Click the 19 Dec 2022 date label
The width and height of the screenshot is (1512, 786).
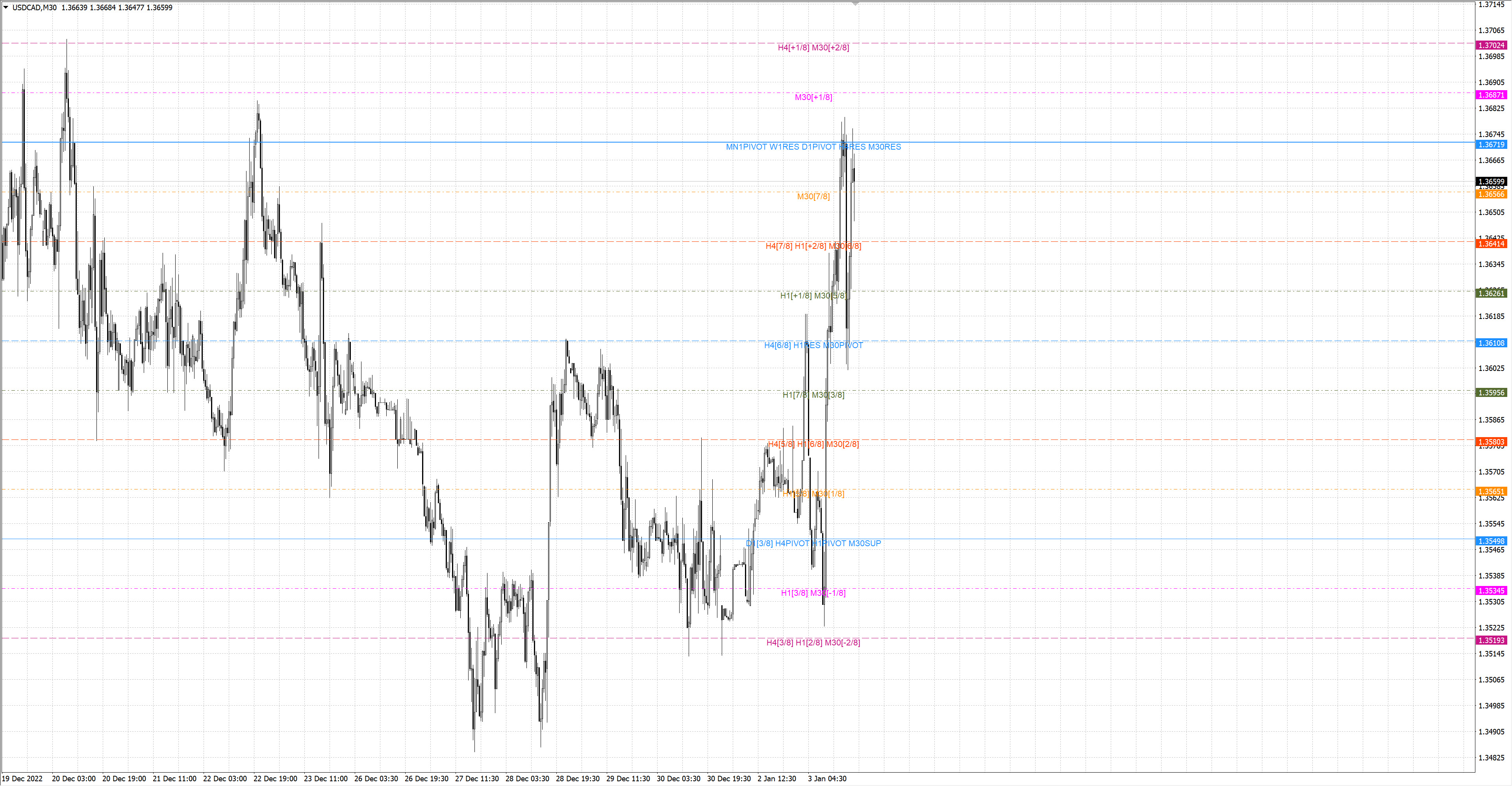22,779
